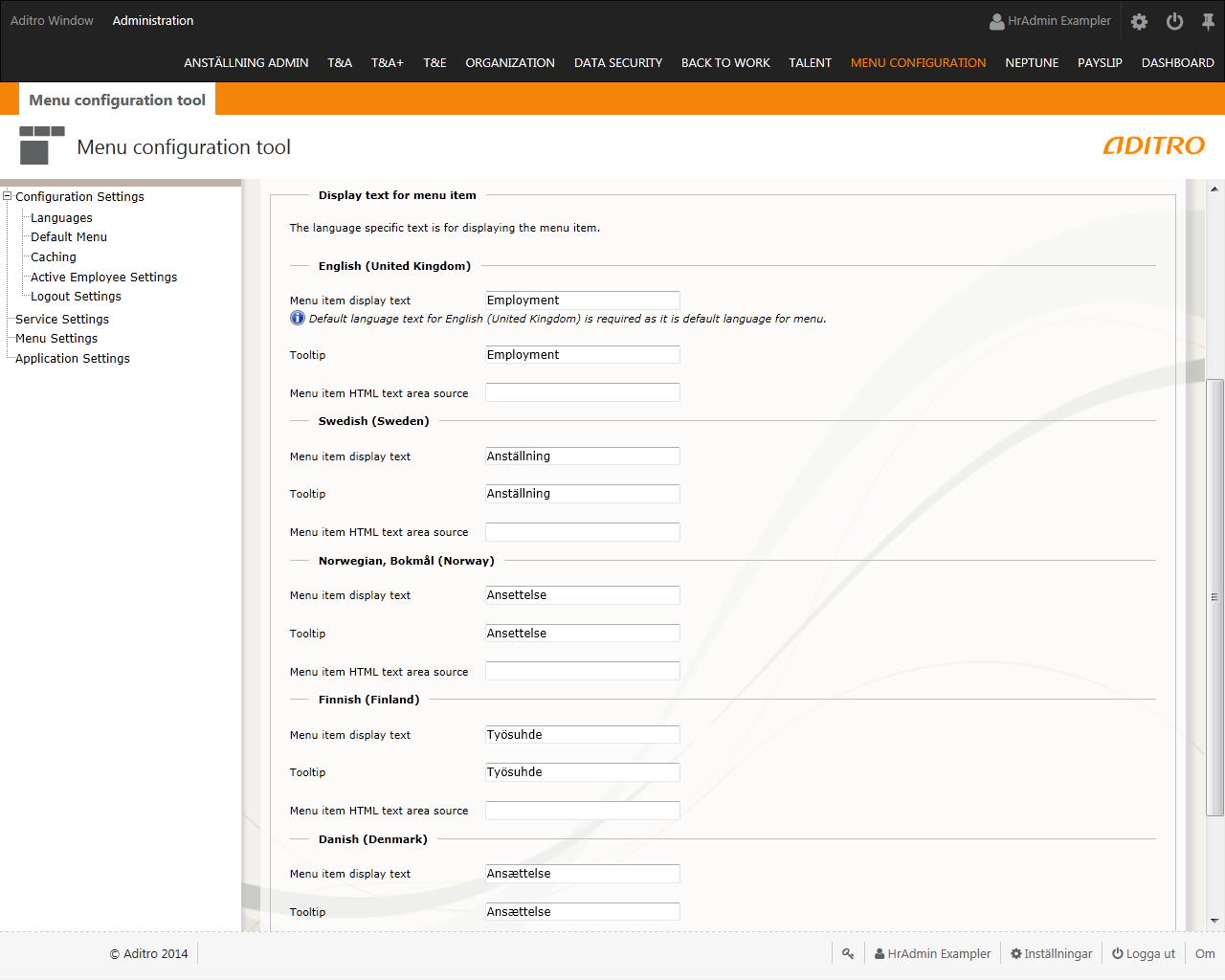Open the BACK TO WORK menu
This screenshot has width=1225, height=980.
pos(725,63)
